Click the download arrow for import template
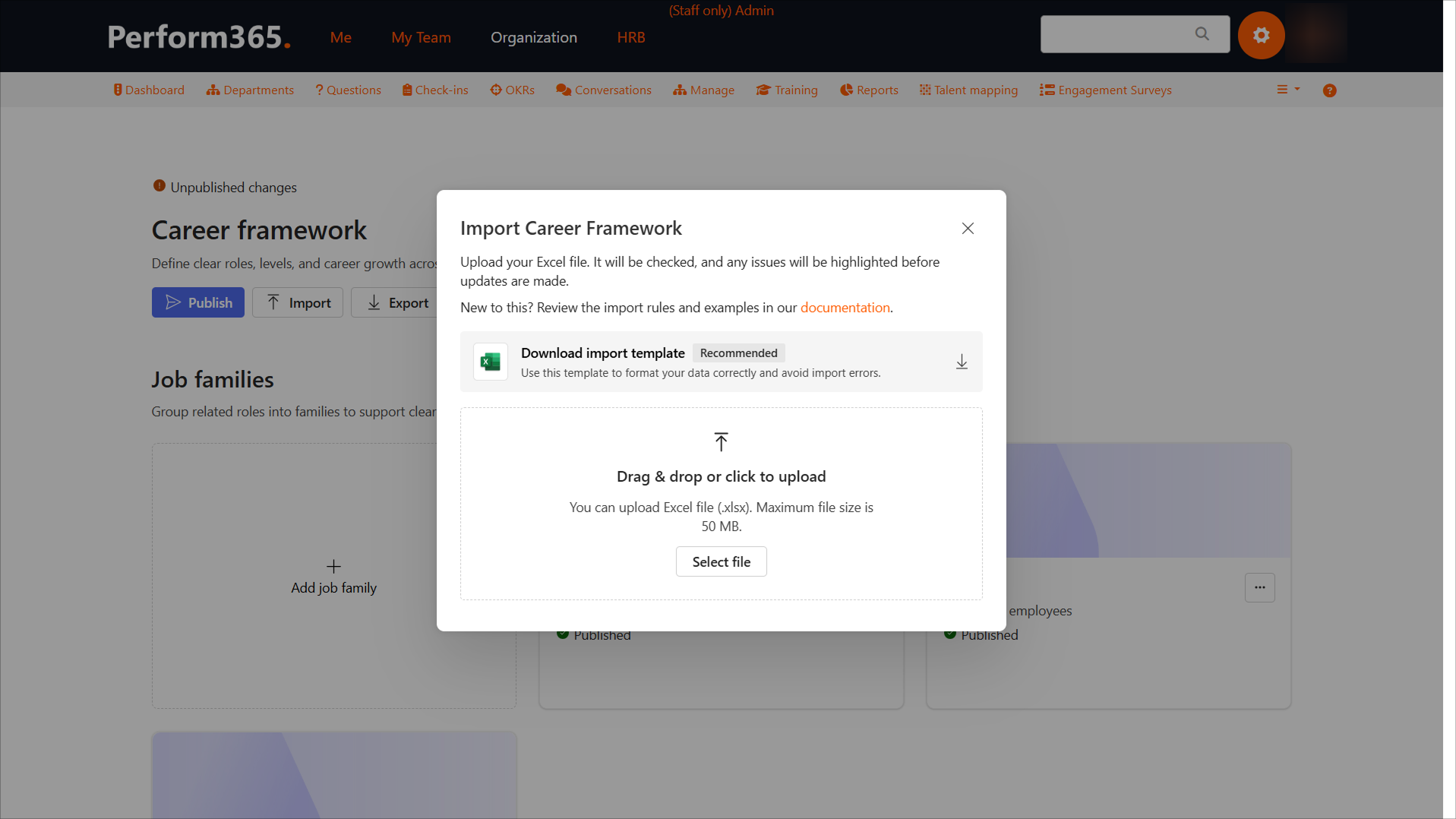 point(962,362)
